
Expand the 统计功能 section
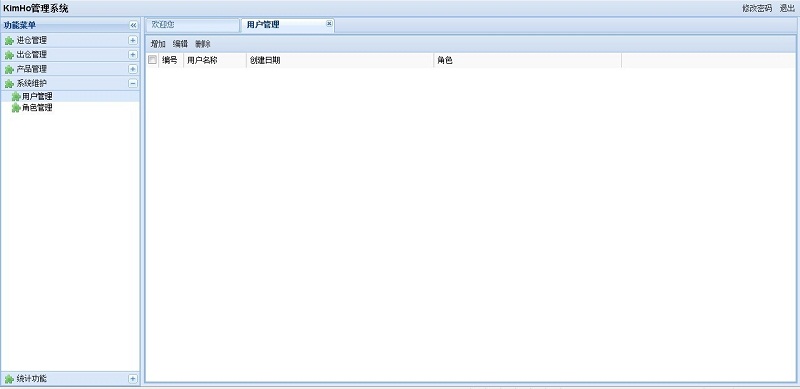(x=133, y=379)
